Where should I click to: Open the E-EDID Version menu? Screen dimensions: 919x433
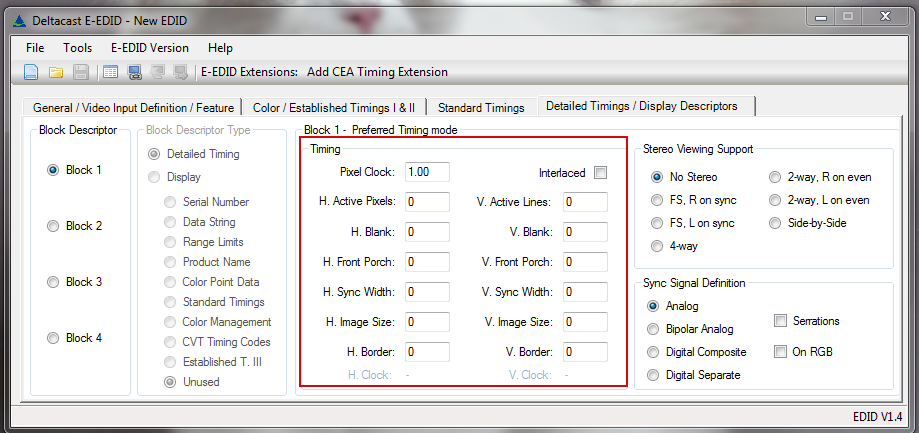click(149, 48)
